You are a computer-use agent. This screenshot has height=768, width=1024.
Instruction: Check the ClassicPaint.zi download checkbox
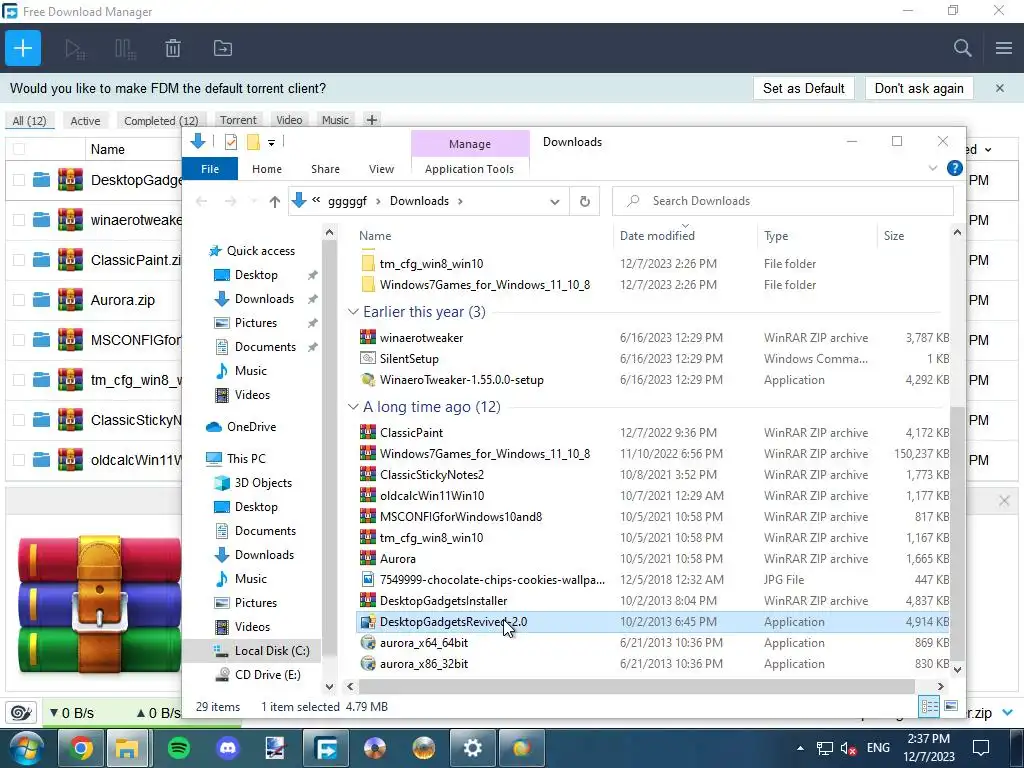pyautogui.click(x=19, y=260)
